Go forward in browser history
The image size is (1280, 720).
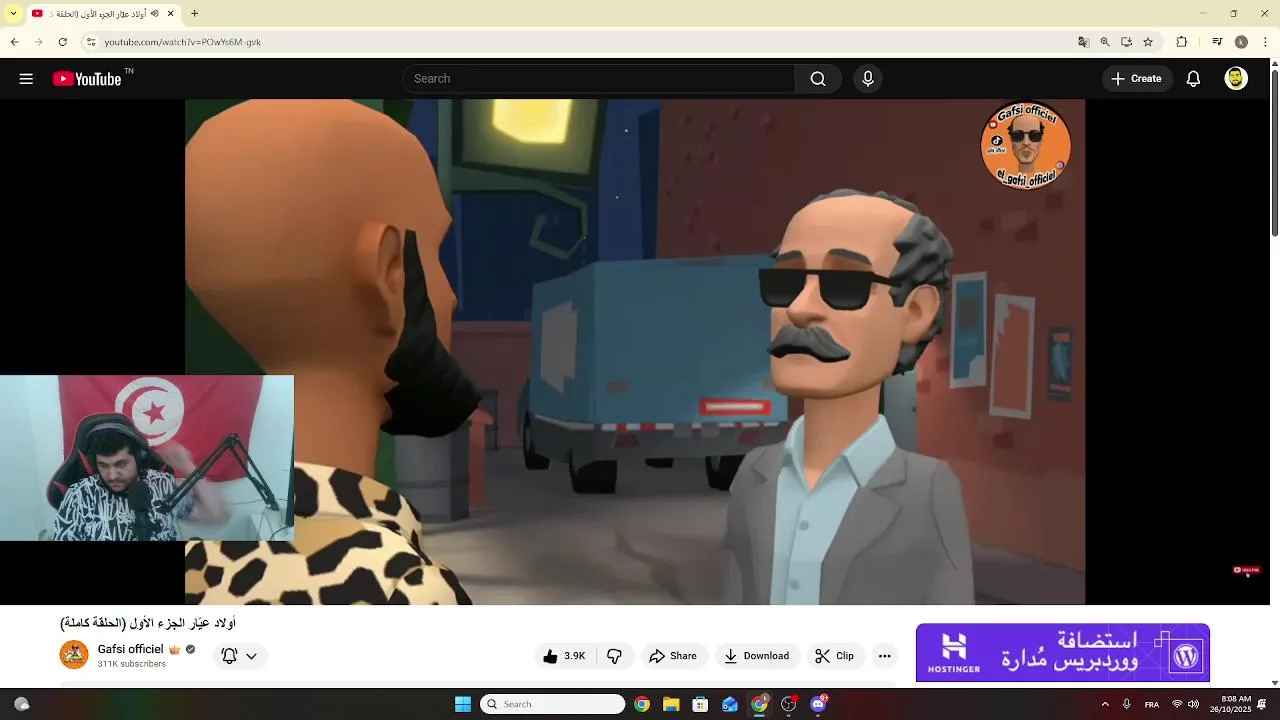(38, 42)
